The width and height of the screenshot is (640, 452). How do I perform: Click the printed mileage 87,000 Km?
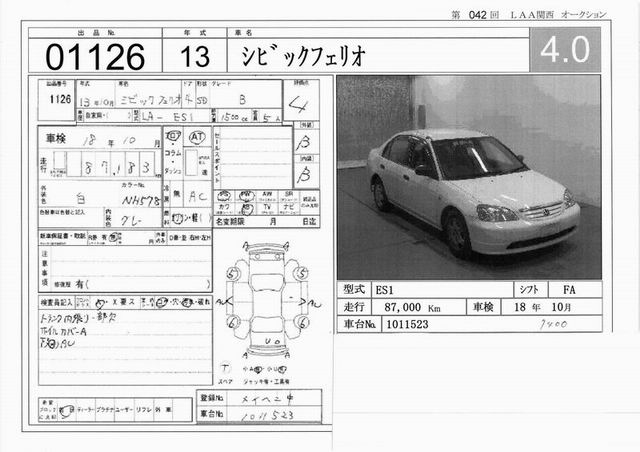412,307
